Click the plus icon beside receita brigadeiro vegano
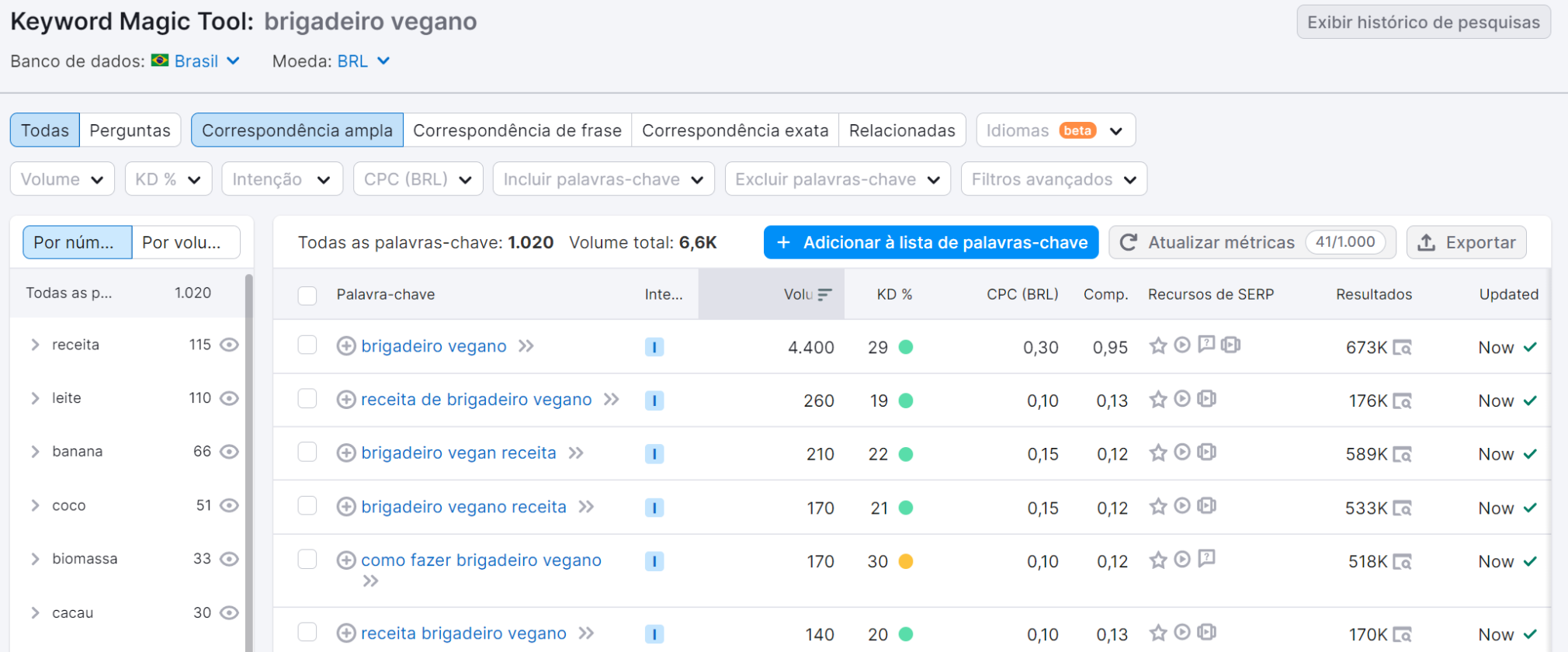This screenshot has height=652, width=1568. 346,633
